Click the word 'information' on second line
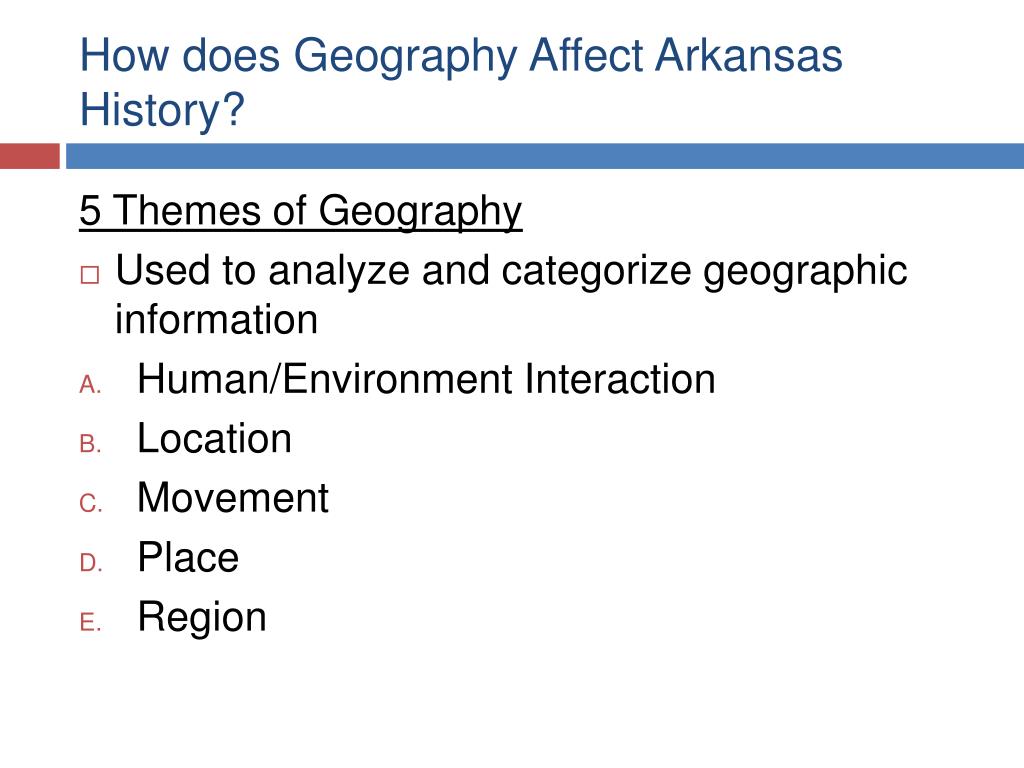 (216, 319)
